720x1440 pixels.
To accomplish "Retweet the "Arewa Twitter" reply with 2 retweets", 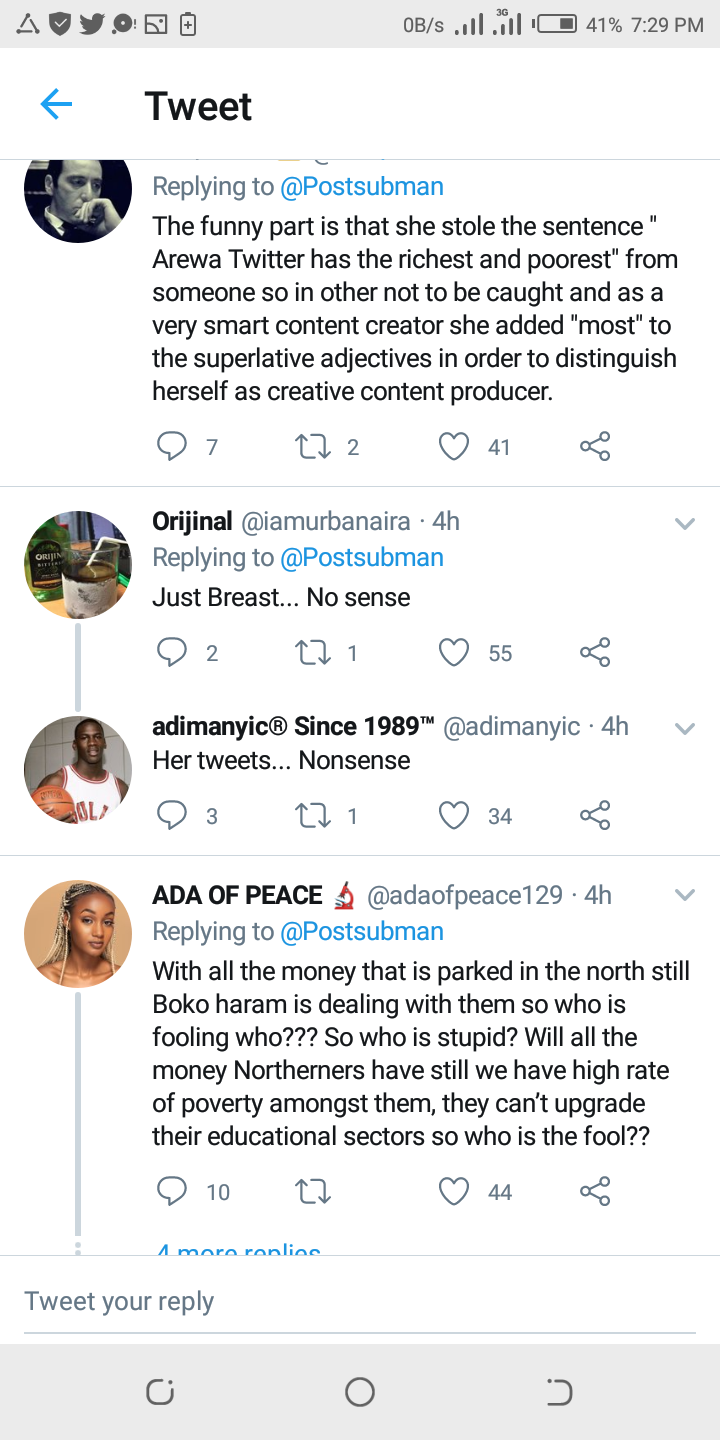I will click(313, 447).
